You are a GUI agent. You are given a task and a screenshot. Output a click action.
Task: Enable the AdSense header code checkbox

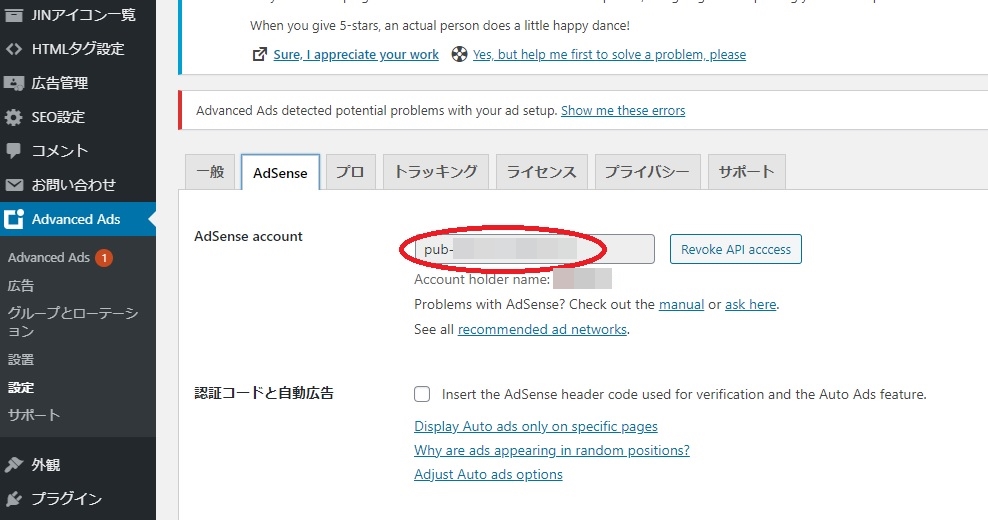423,394
